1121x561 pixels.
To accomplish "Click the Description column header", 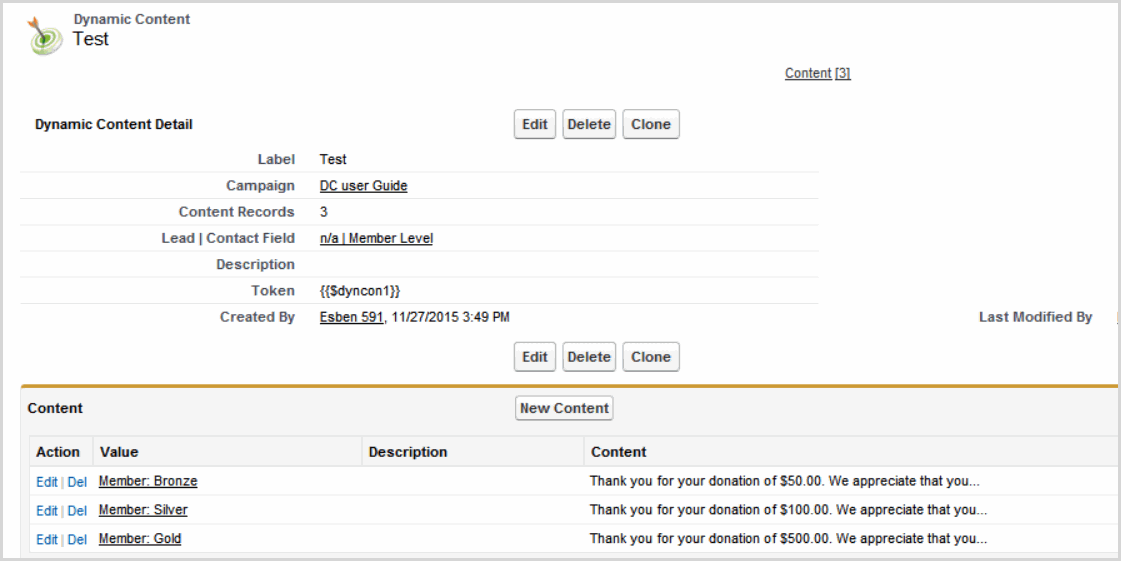I will (x=408, y=452).
